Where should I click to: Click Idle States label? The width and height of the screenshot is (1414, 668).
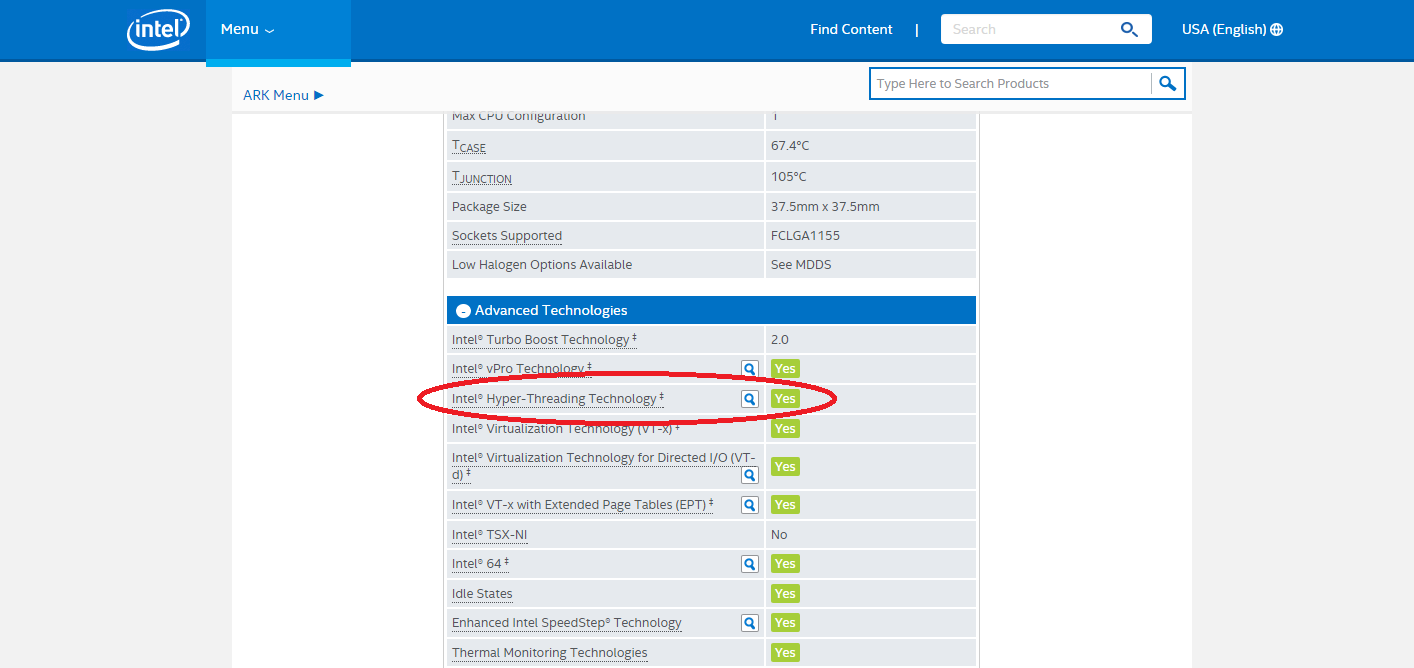(x=482, y=594)
